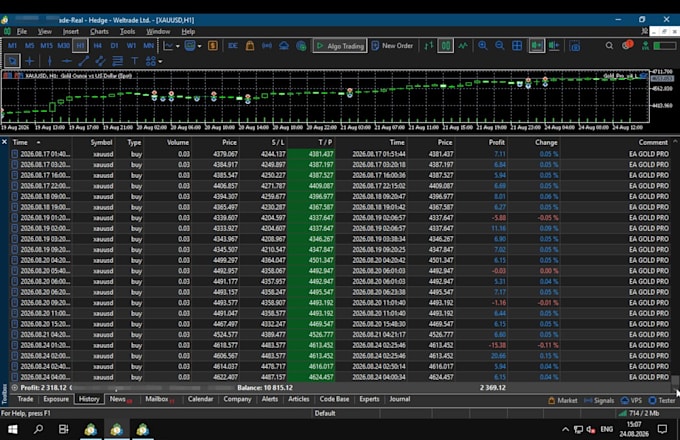Zoom in on the chart
The height and width of the screenshot is (440, 680).
[x=482, y=46]
